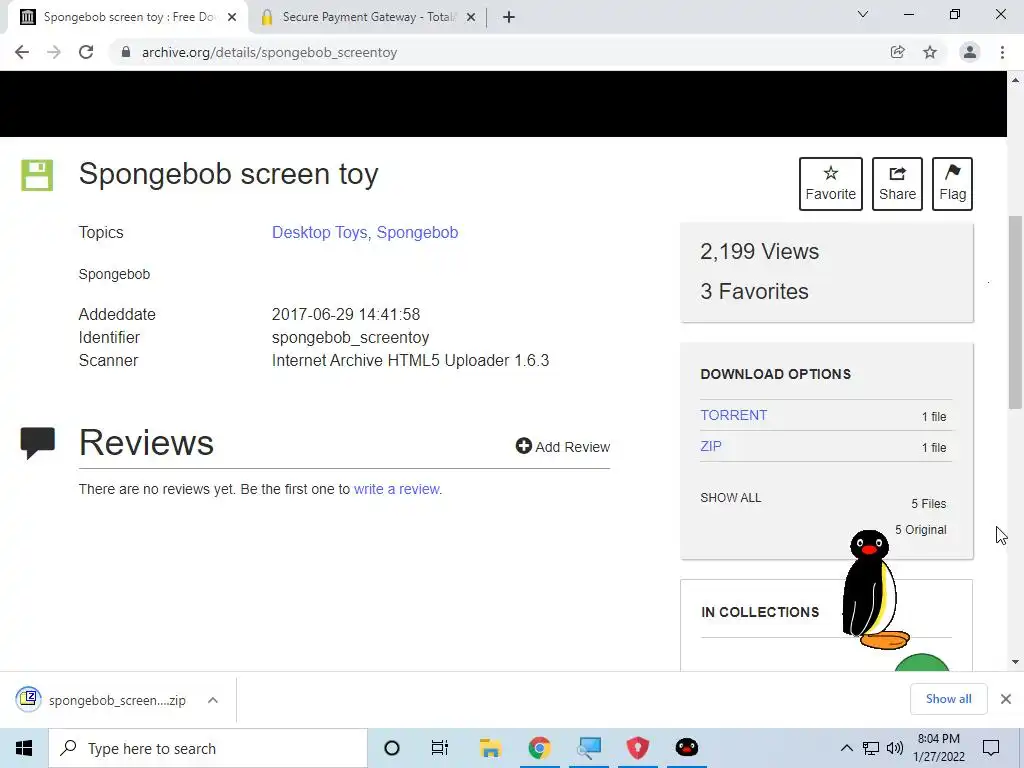Click the scrollbar down arrow

point(1015,662)
